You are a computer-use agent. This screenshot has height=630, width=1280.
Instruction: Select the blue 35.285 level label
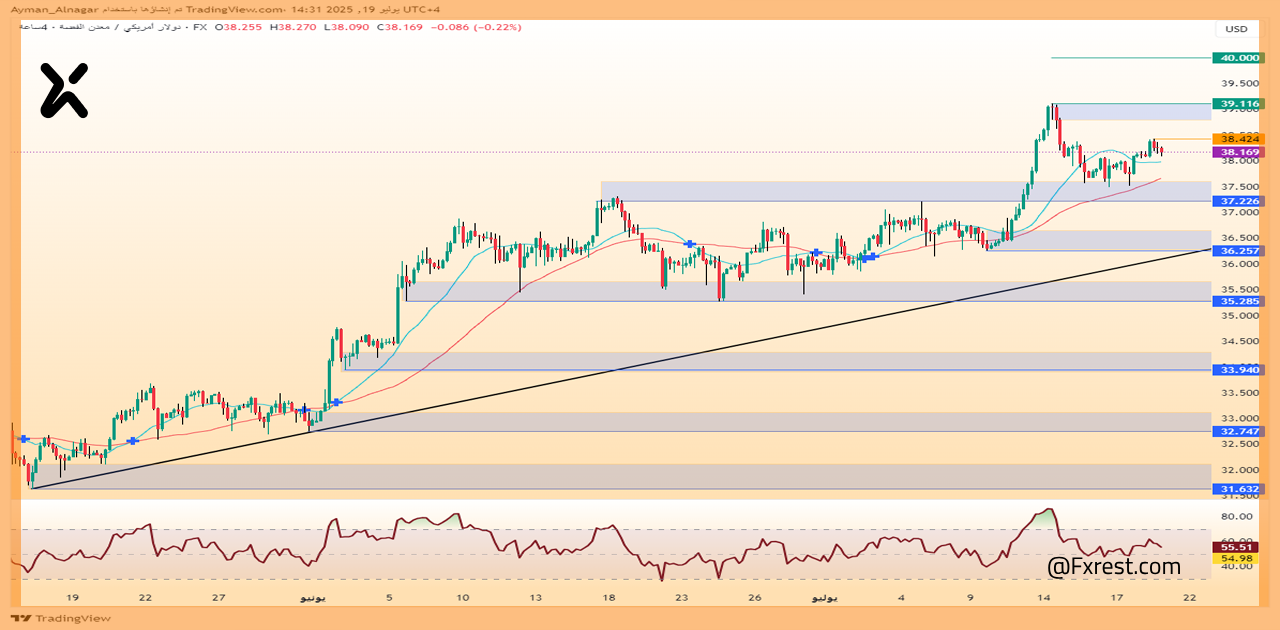click(1238, 300)
